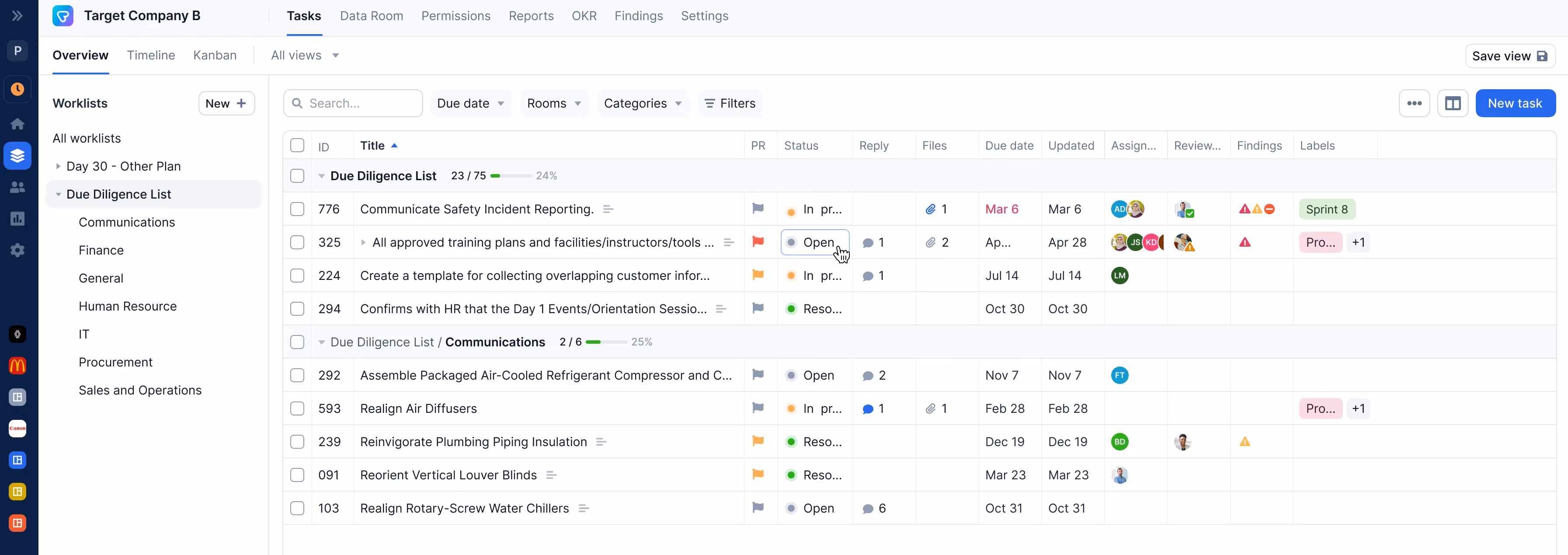Click the users icon in sidebar

pyautogui.click(x=17, y=187)
